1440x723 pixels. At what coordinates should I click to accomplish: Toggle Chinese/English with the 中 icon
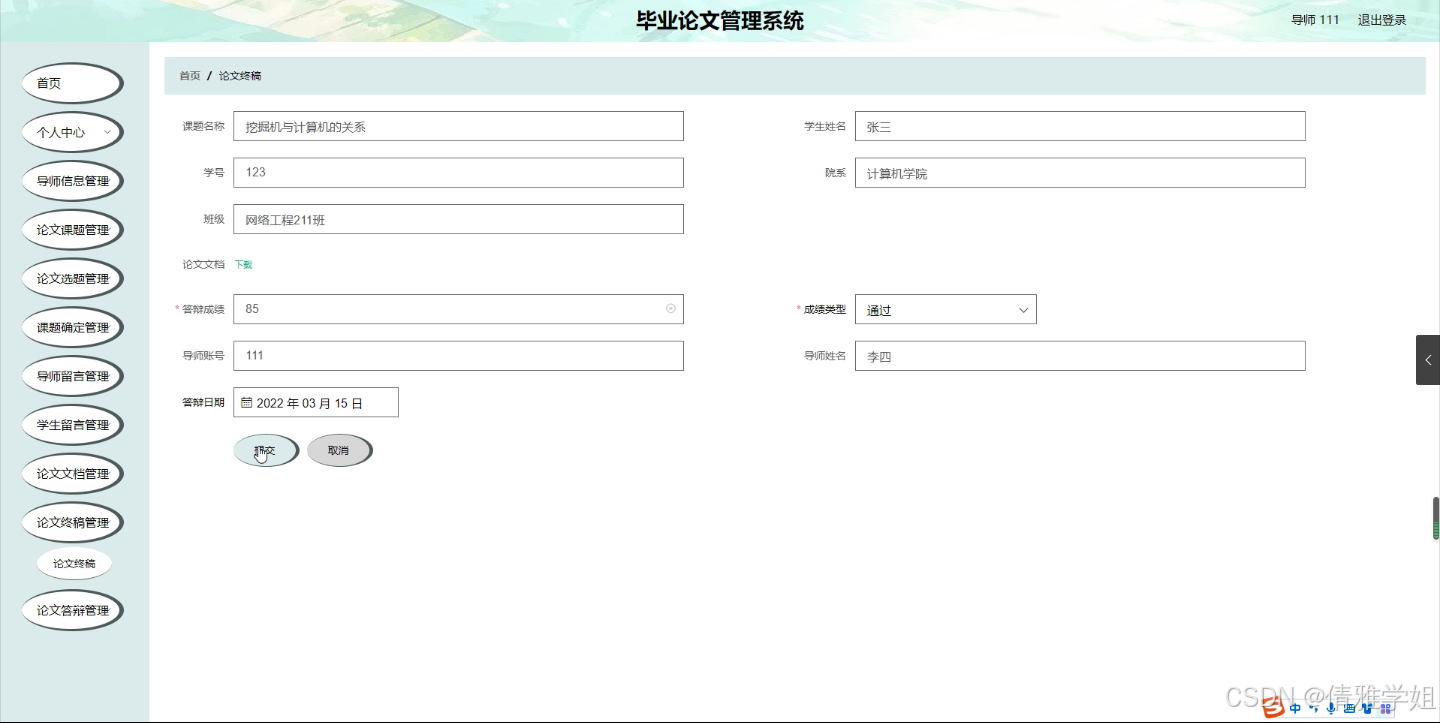pyautogui.click(x=1295, y=708)
